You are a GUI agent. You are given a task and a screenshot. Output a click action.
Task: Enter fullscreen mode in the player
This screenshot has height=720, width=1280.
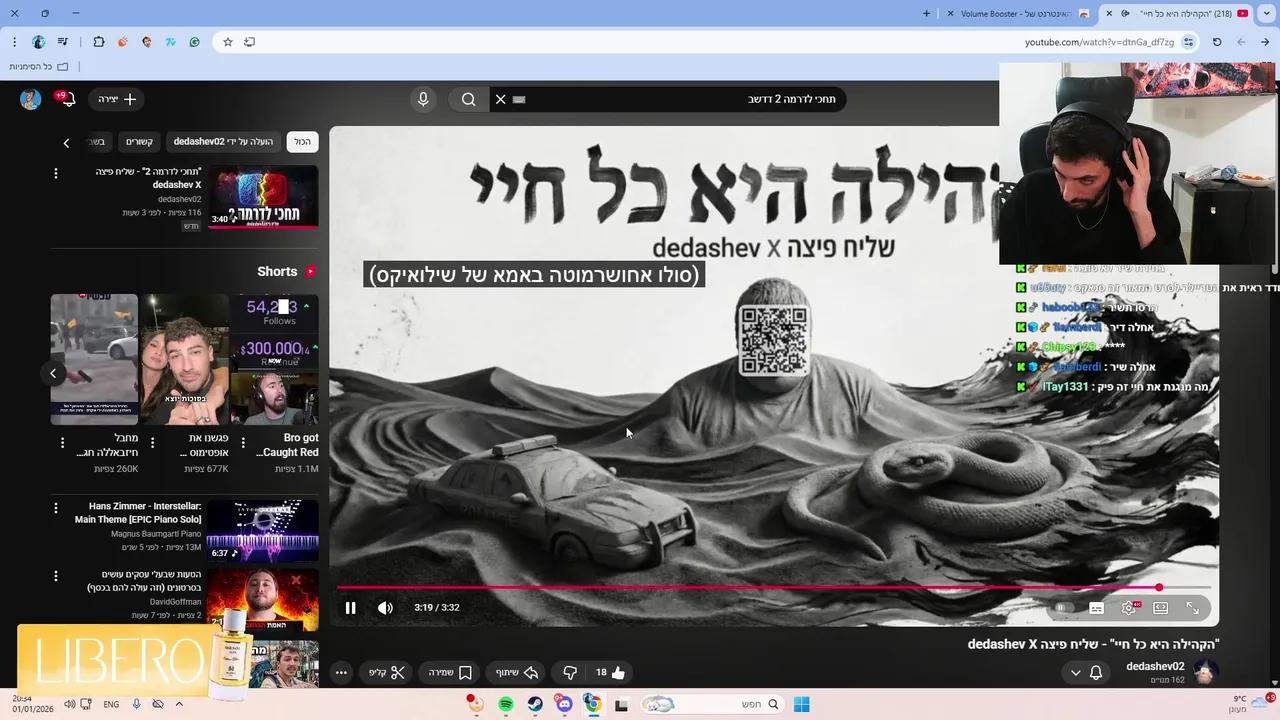(x=1193, y=608)
